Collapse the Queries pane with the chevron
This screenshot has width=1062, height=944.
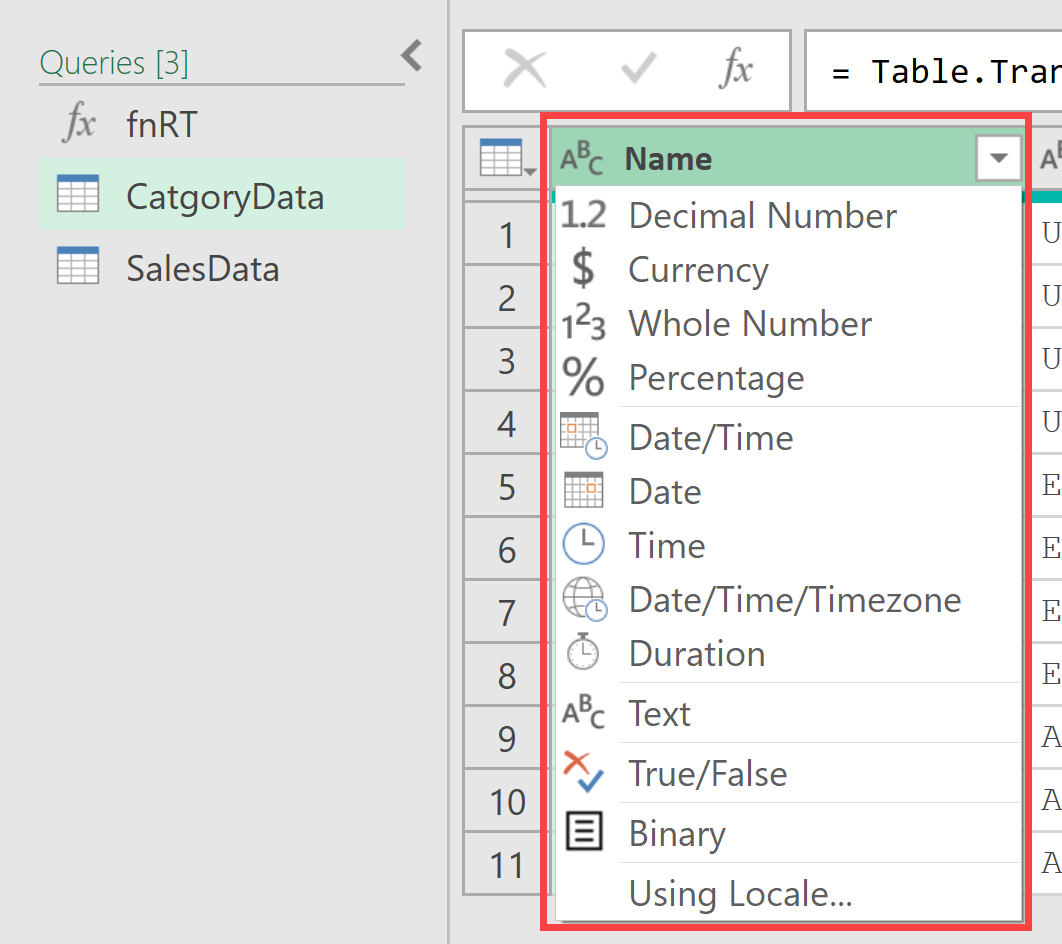click(x=412, y=56)
